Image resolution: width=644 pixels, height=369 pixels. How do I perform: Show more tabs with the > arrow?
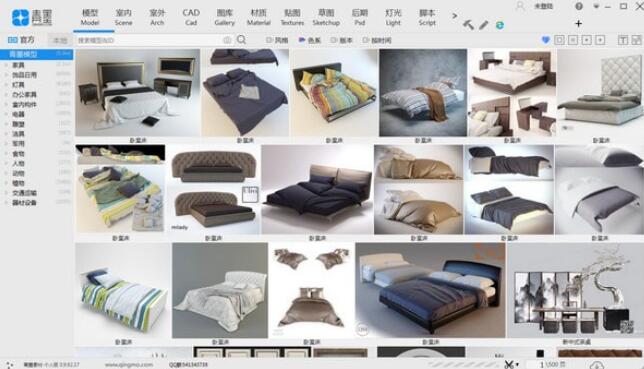tap(454, 16)
